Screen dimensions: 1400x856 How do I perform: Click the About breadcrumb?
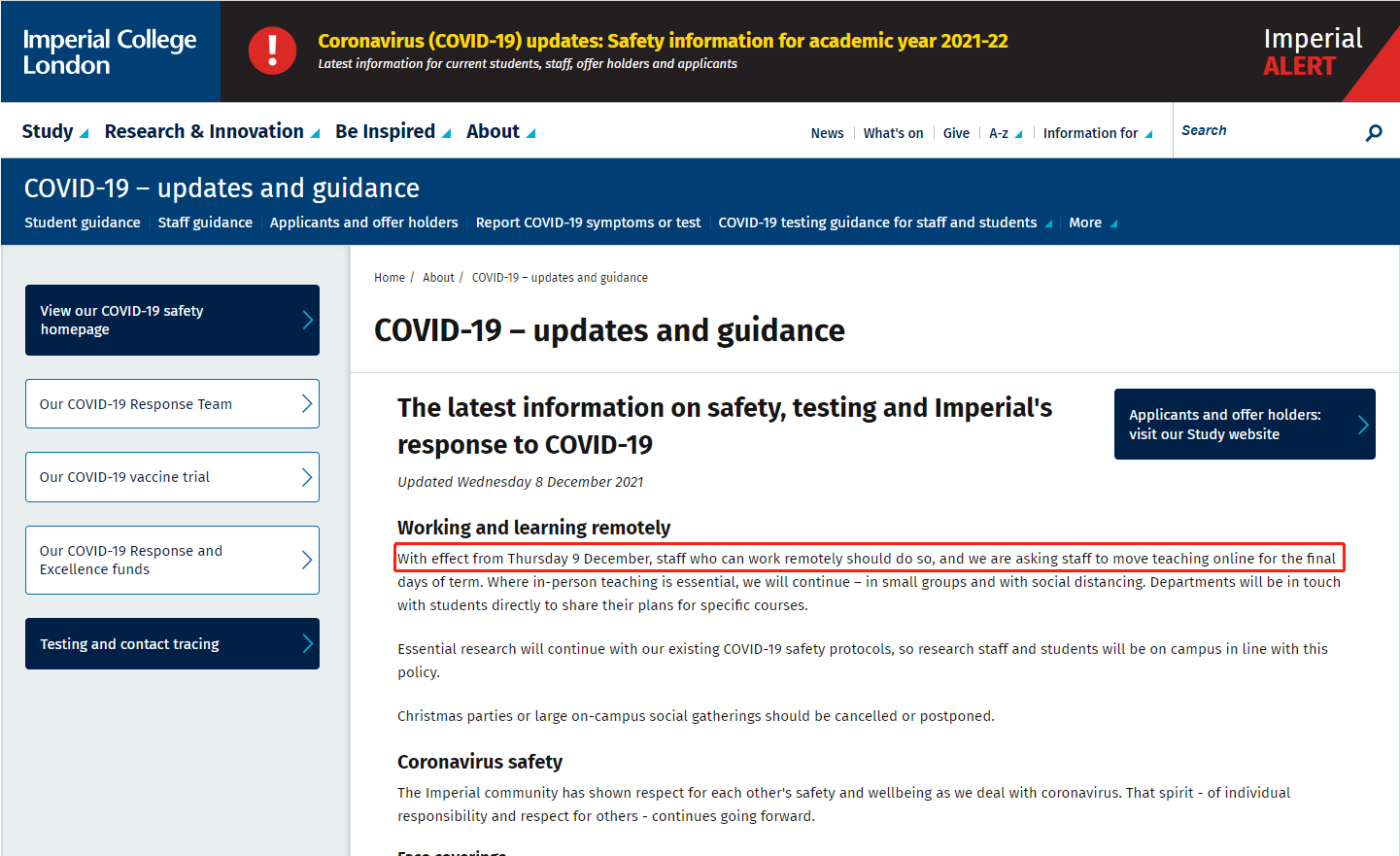[x=438, y=278]
